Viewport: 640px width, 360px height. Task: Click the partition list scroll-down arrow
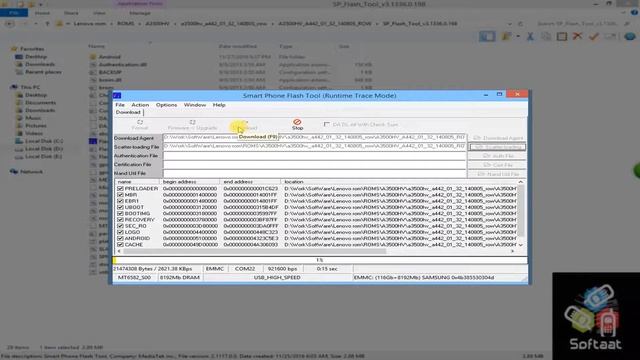pos(521,245)
